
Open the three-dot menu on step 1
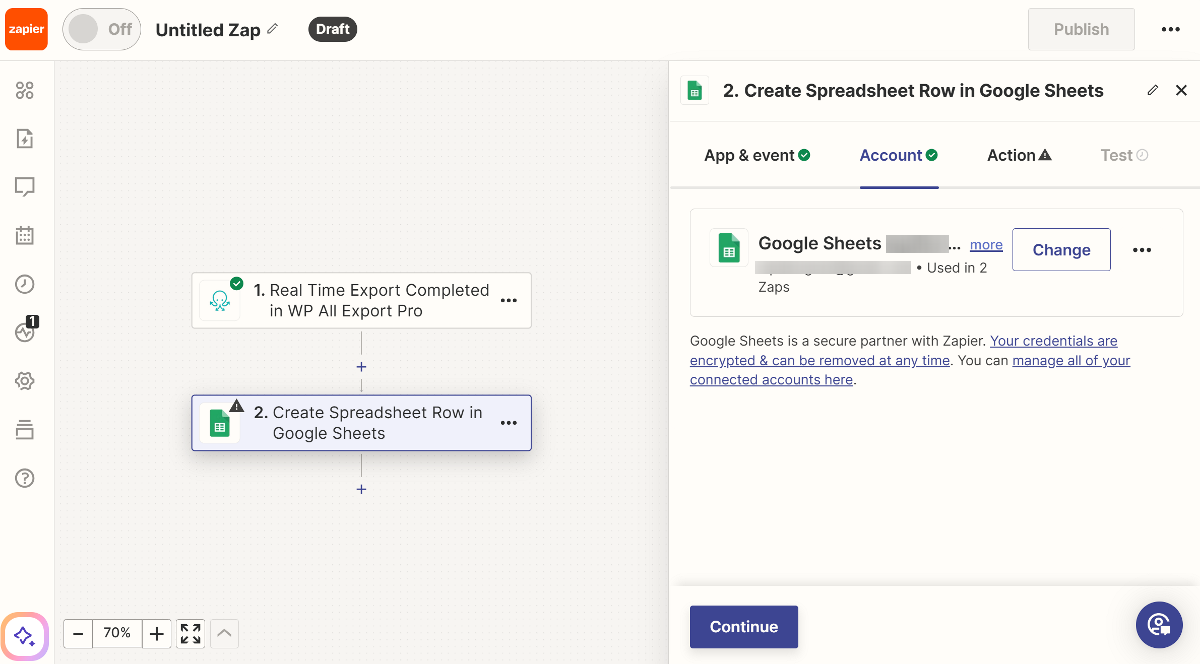pyautogui.click(x=508, y=300)
